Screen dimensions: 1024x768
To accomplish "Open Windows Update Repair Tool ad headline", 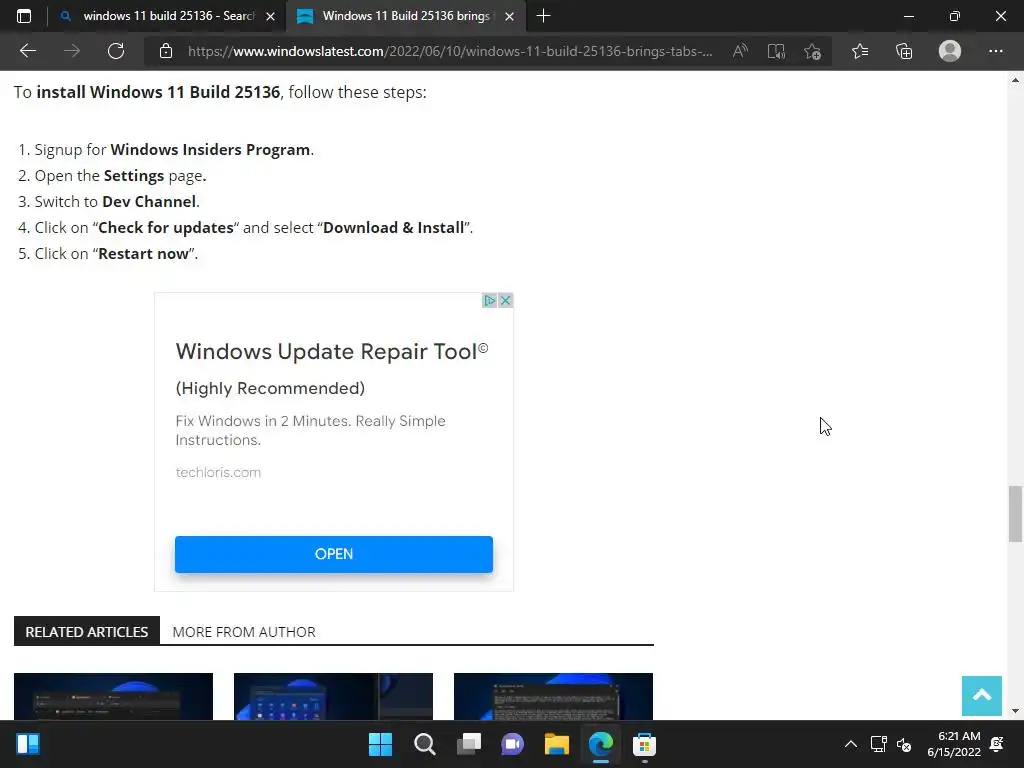I will pyautogui.click(x=332, y=351).
